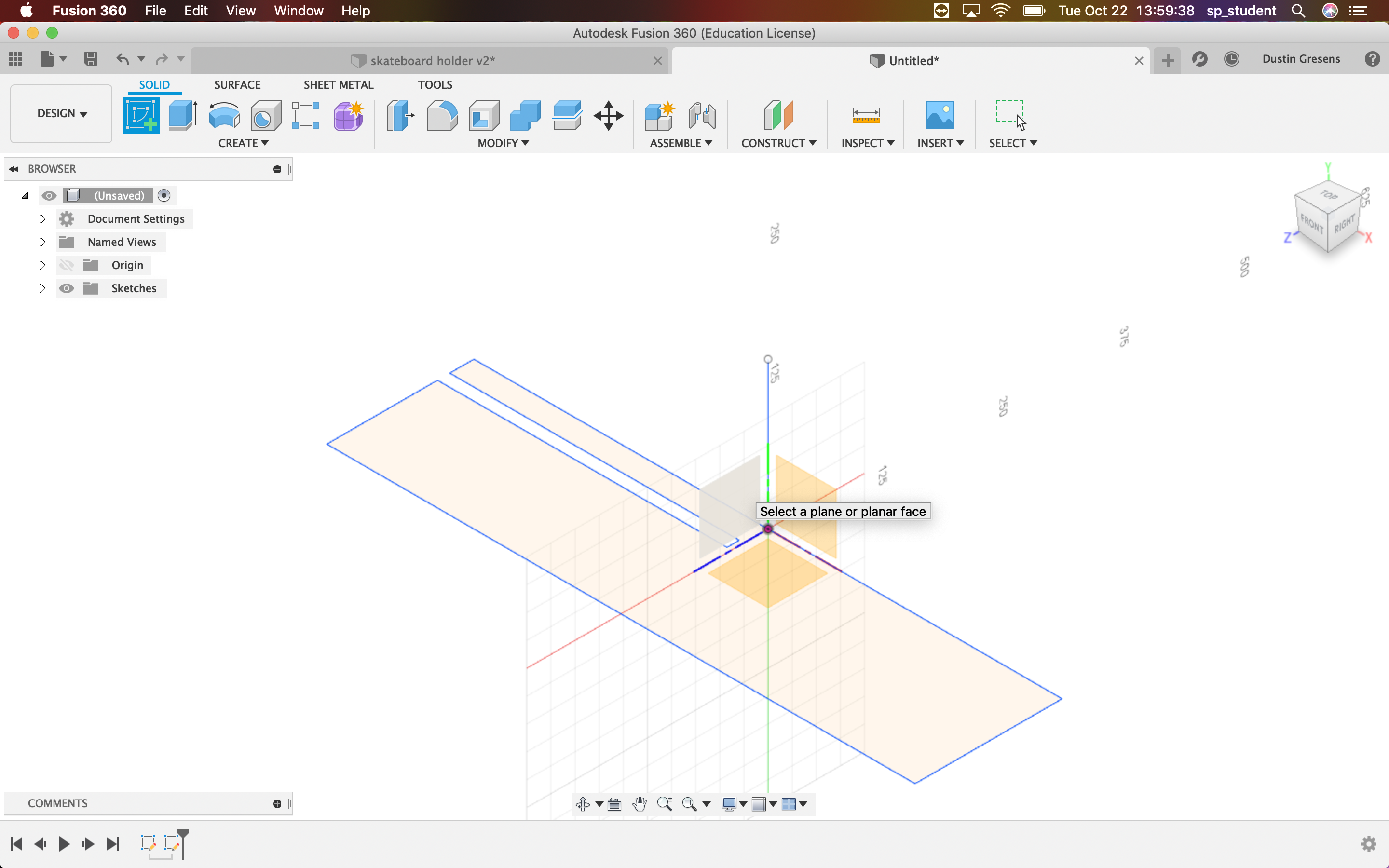Screen dimensions: 1389x868
Task: Click the Extrude tool in CREATE
Action: [x=181, y=114]
